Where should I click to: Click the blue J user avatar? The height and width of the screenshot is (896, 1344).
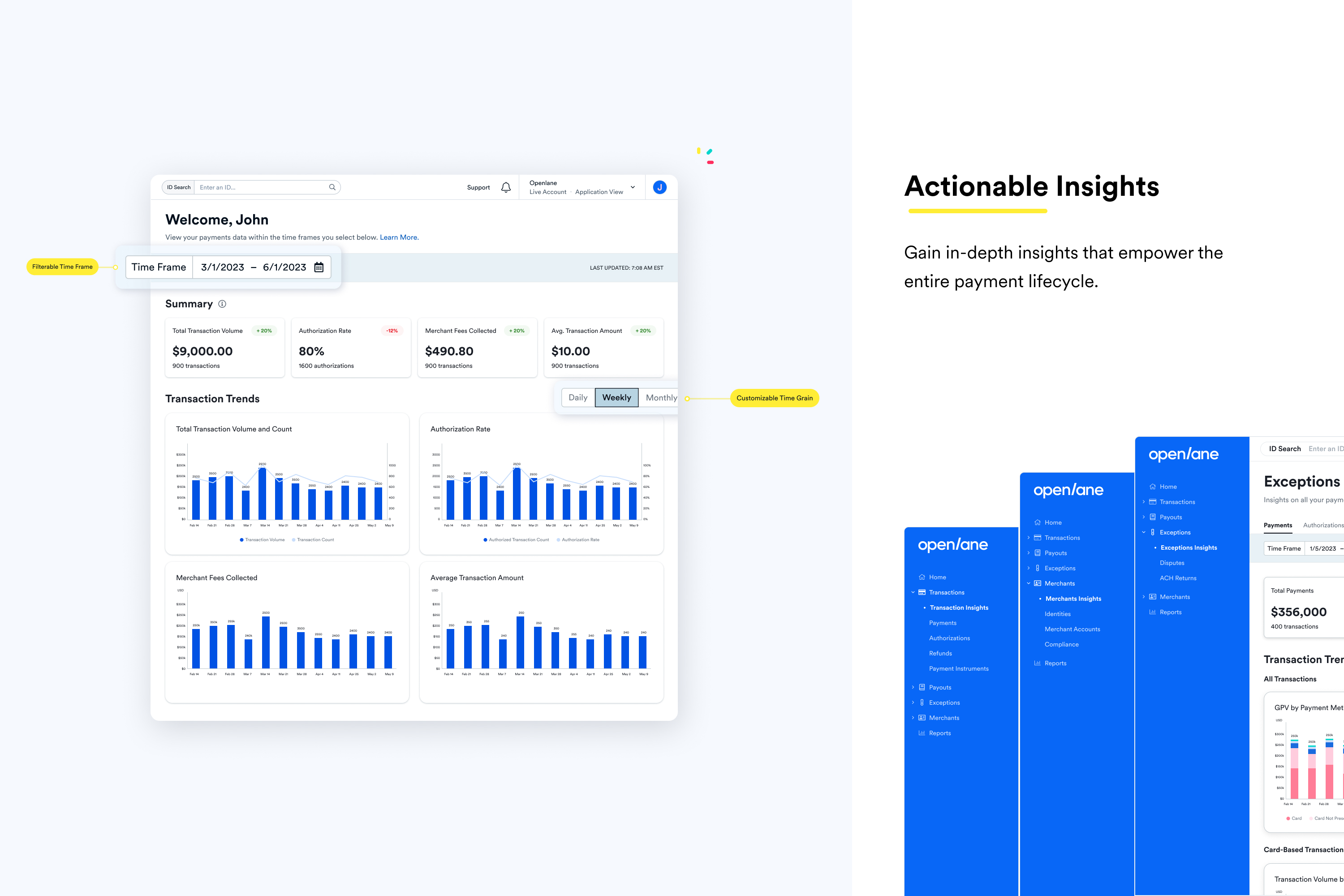pos(659,187)
